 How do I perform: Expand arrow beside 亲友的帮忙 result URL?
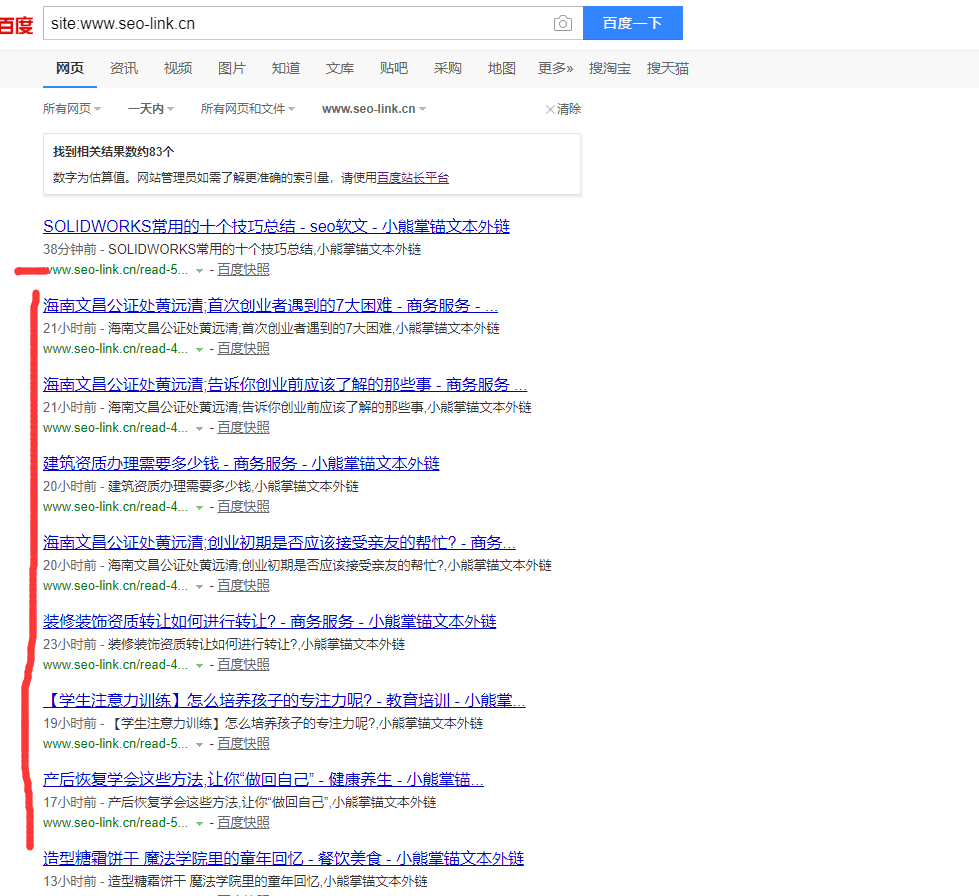click(199, 586)
